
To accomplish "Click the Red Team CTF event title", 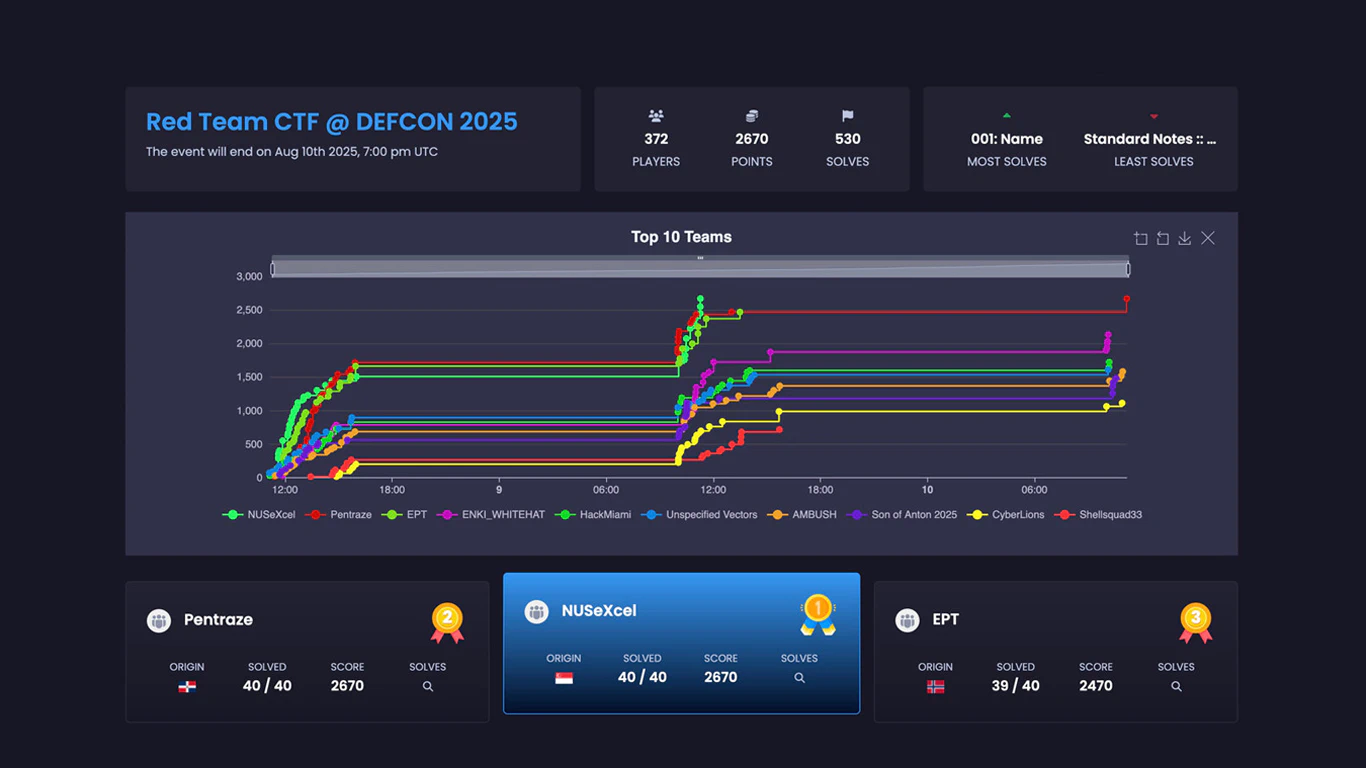I will click(331, 122).
